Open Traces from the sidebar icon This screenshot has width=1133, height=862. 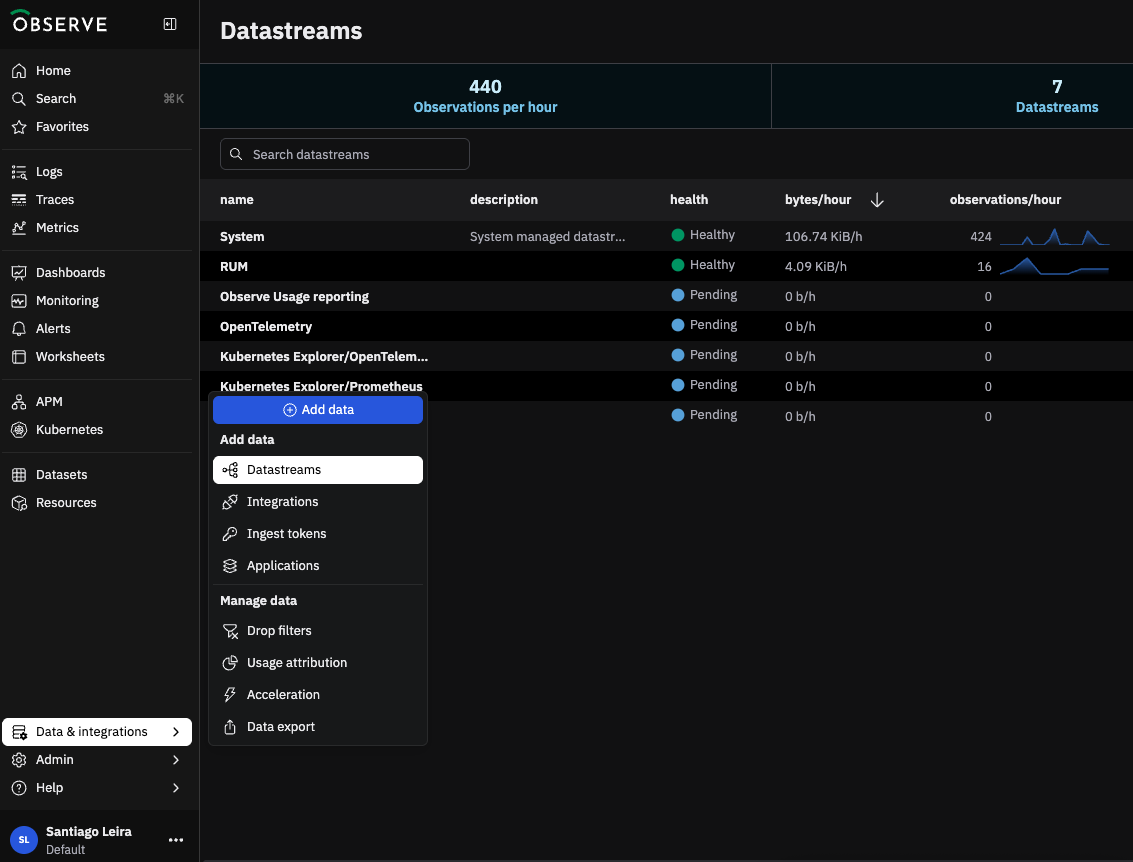tap(18, 200)
